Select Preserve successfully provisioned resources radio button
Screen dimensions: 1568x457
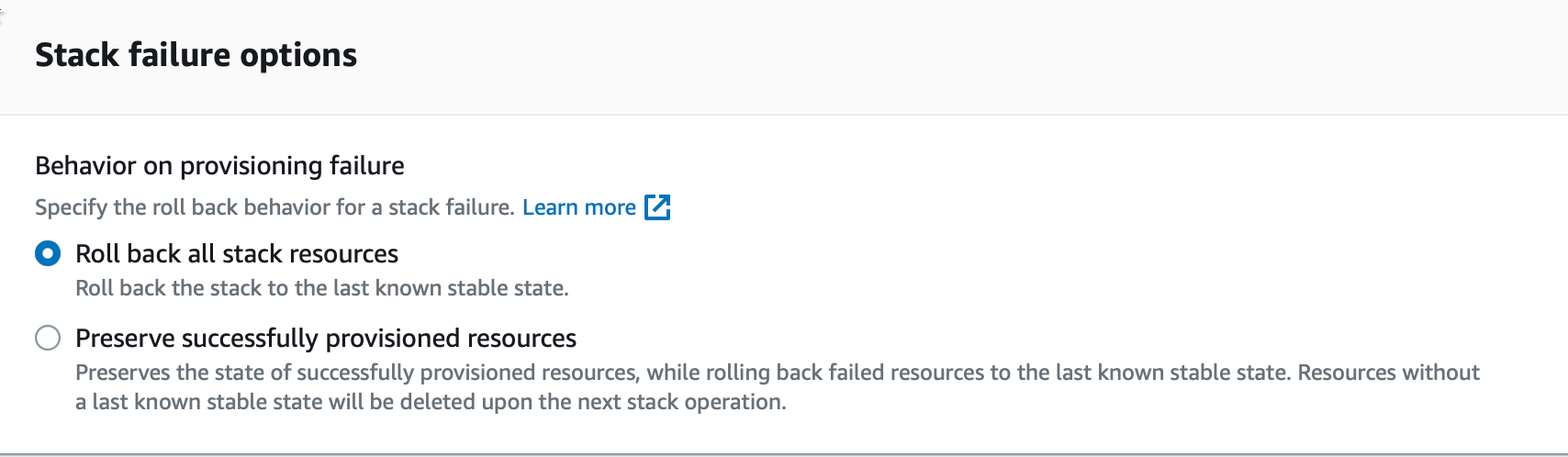tap(48, 338)
